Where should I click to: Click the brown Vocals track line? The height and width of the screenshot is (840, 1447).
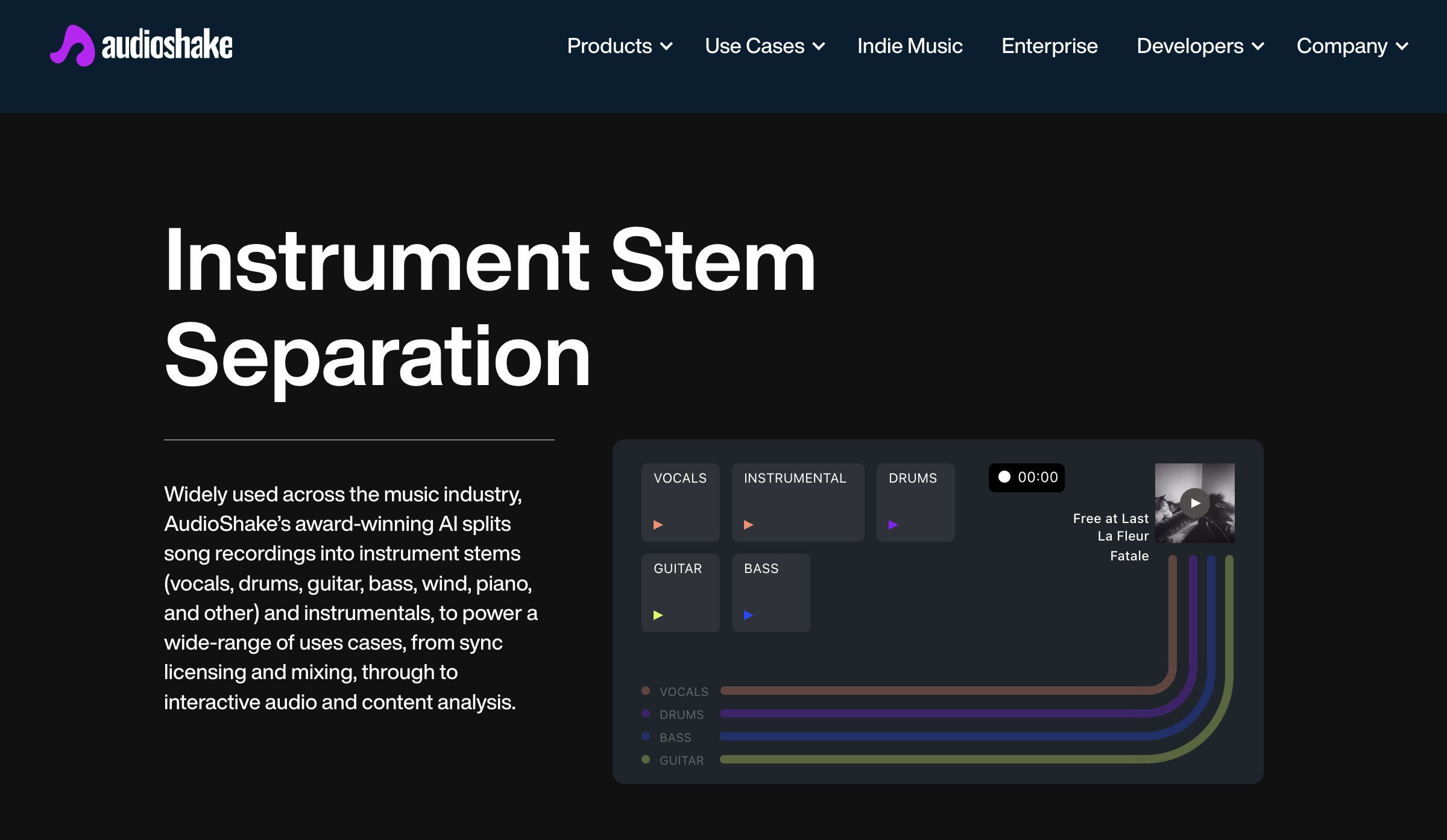tap(935, 691)
